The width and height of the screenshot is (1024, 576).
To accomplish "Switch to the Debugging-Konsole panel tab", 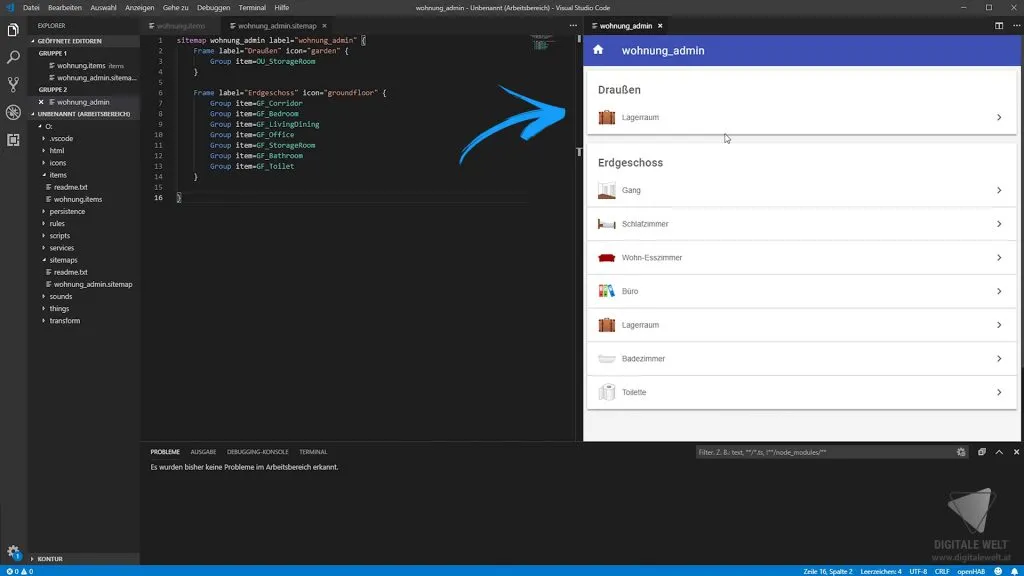I will [257, 452].
